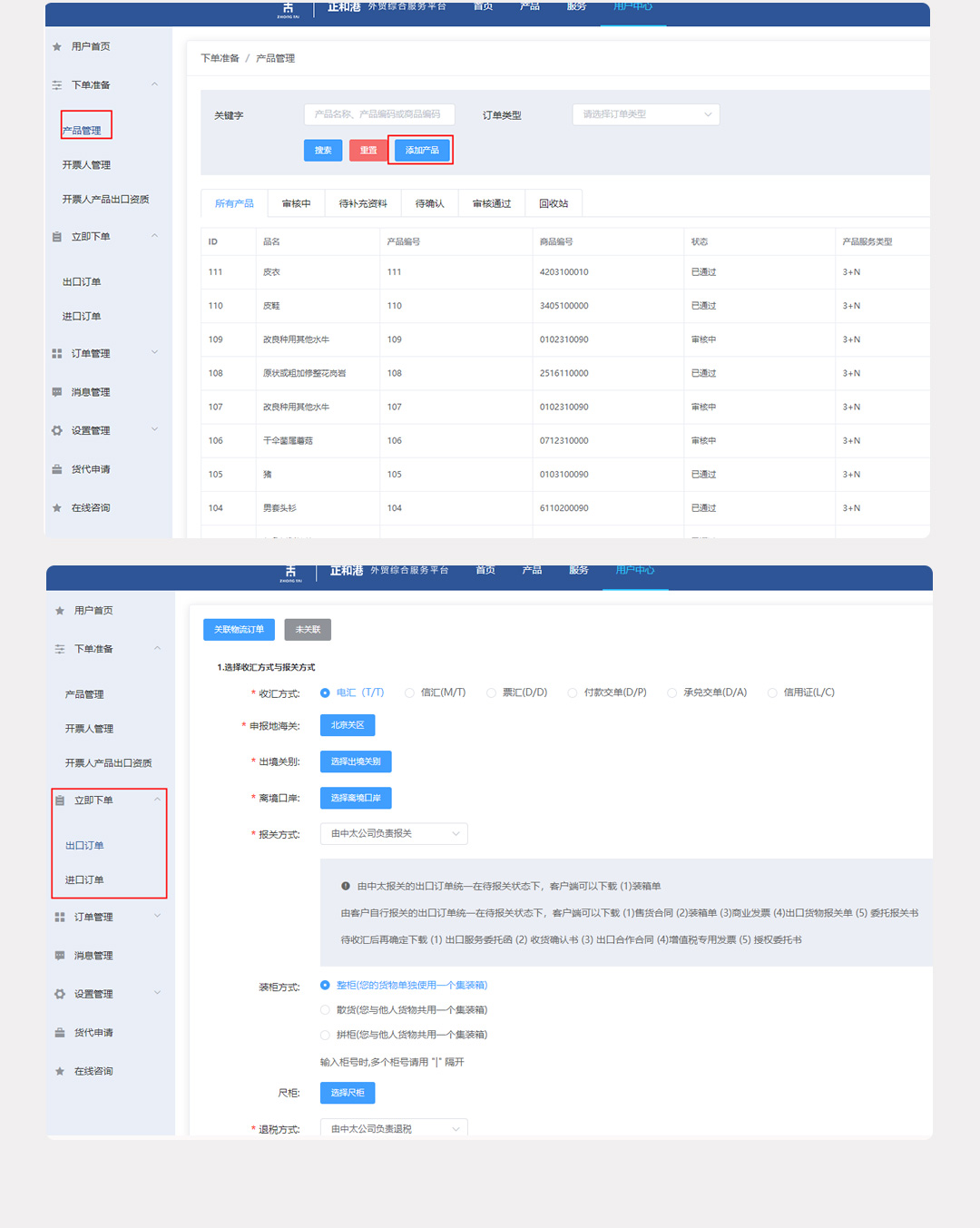
Task: Open the 报关方式 dropdown
Action: tap(394, 833)
